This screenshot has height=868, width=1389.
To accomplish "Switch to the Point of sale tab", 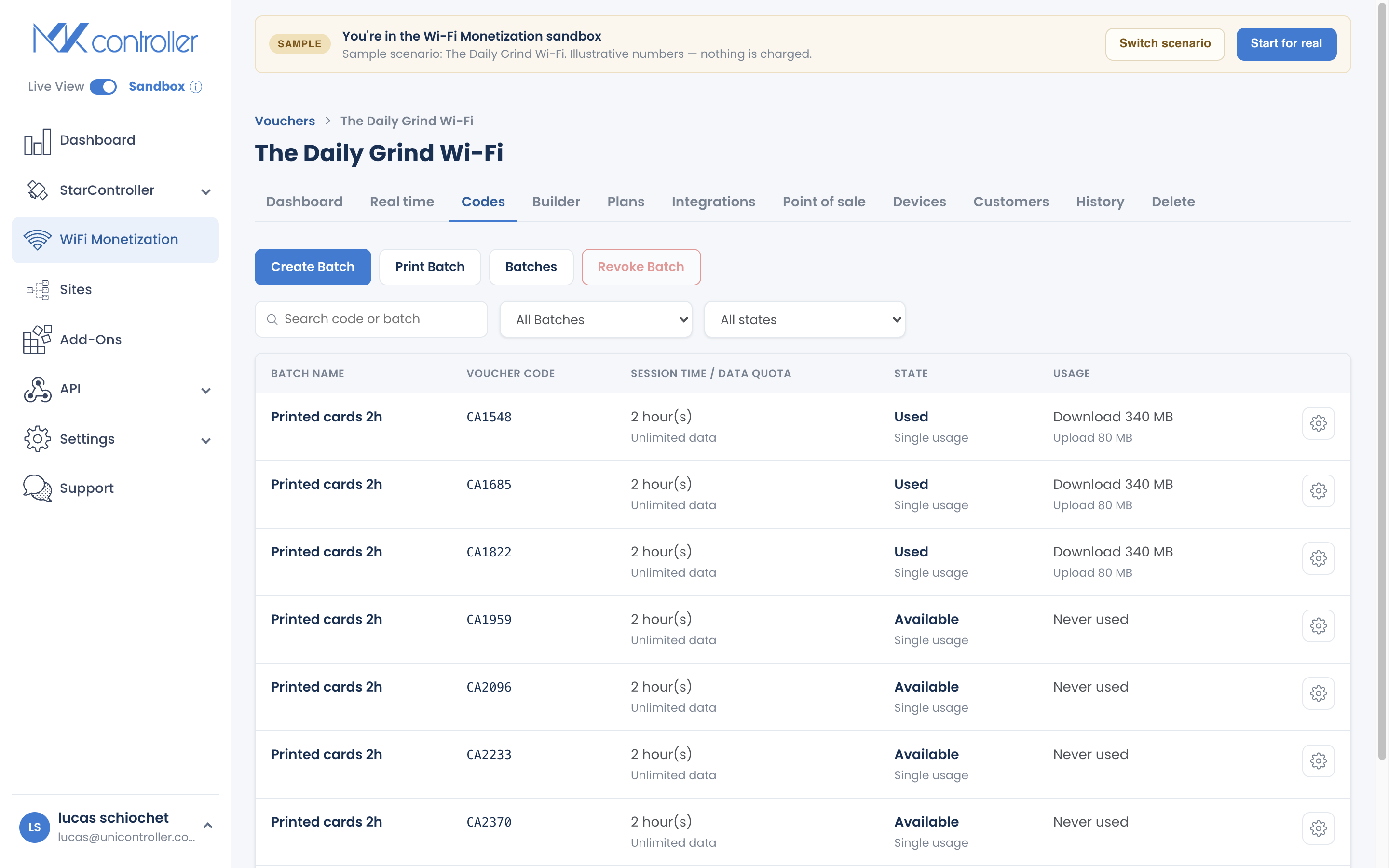I will click(824, 202).
